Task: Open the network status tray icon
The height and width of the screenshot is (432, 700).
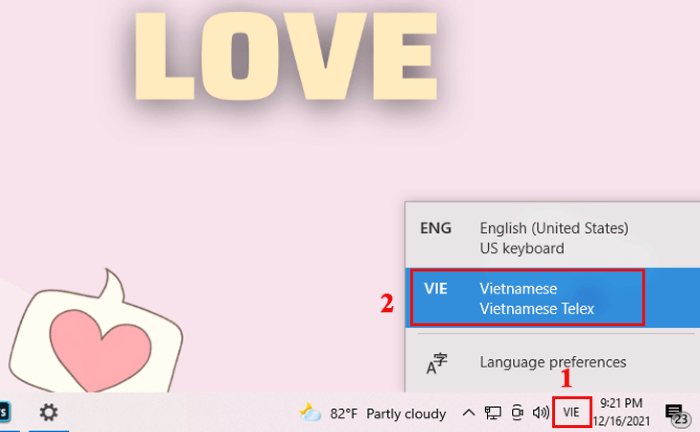Action: coord(493,412)
